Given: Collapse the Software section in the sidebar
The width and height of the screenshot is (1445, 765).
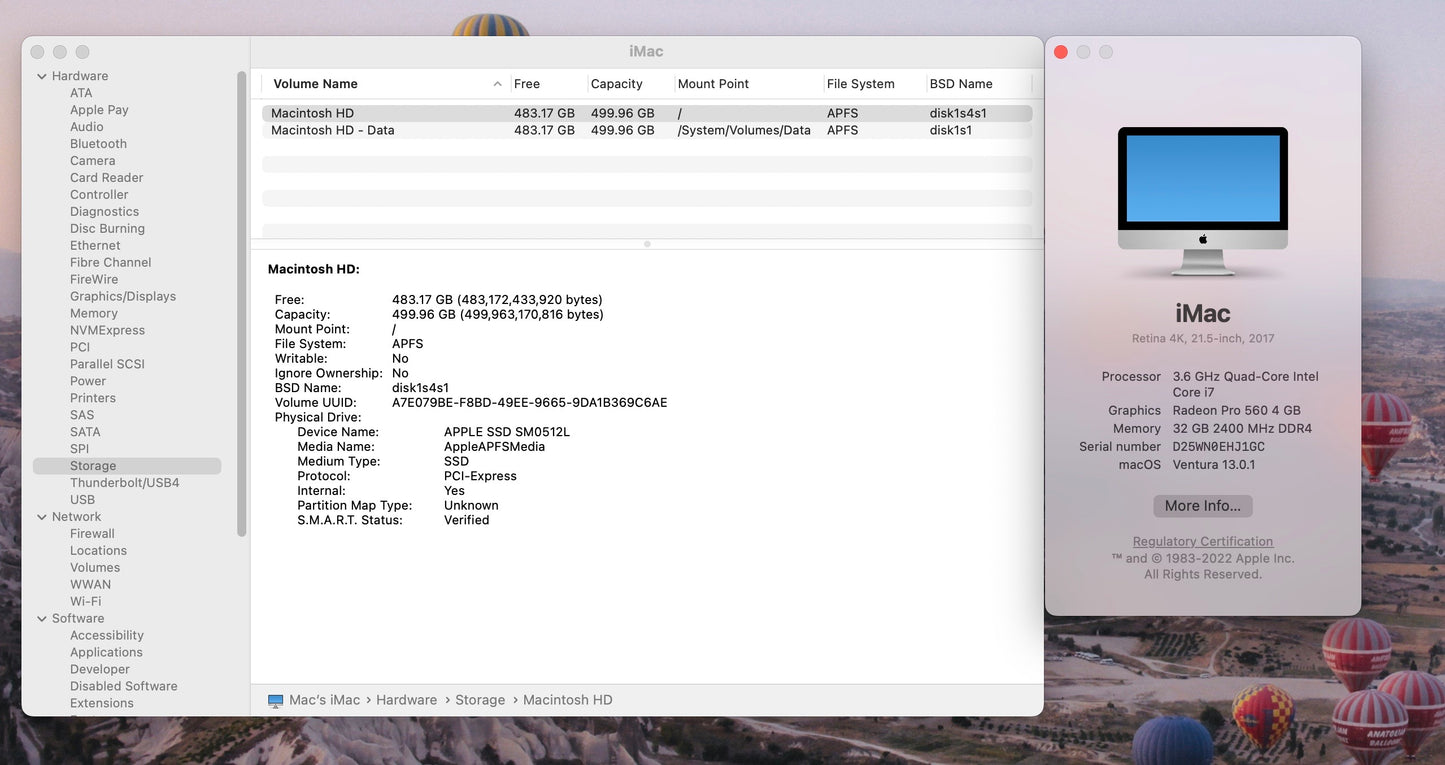Looking at the screenshot, I should (x=41, y=618).
